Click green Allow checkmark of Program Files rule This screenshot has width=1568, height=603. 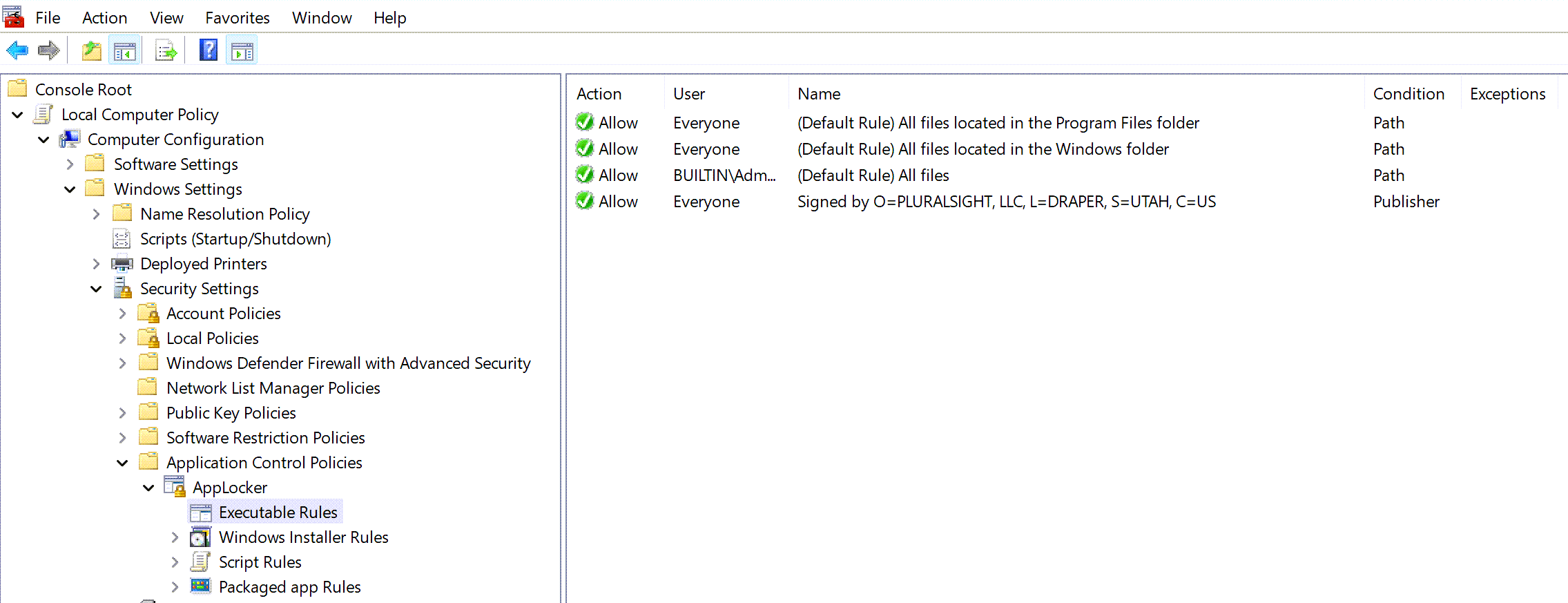point(585,122)
